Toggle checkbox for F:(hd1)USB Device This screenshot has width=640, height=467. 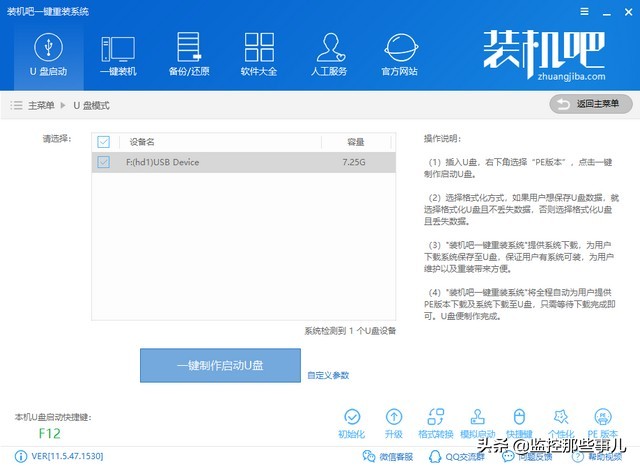pyautogui.click(x=104, y=162)
